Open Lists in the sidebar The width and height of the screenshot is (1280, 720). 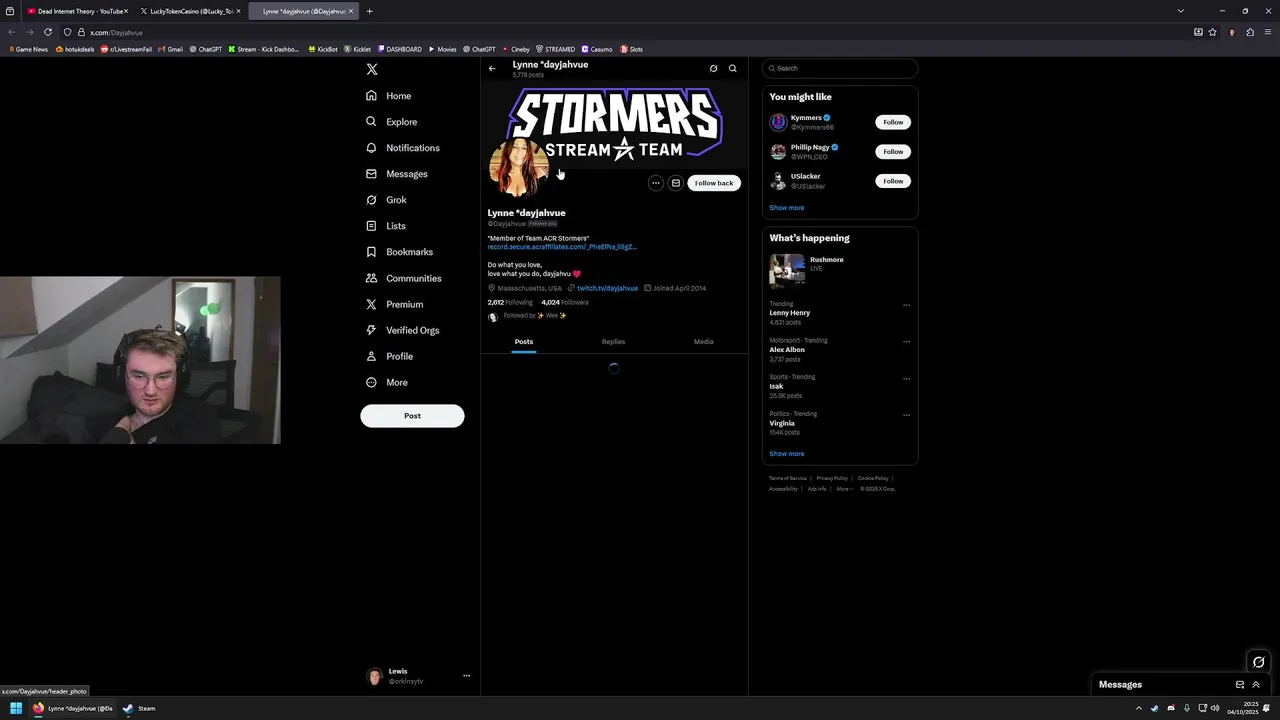pyautogui.click(x=385, y=226)
